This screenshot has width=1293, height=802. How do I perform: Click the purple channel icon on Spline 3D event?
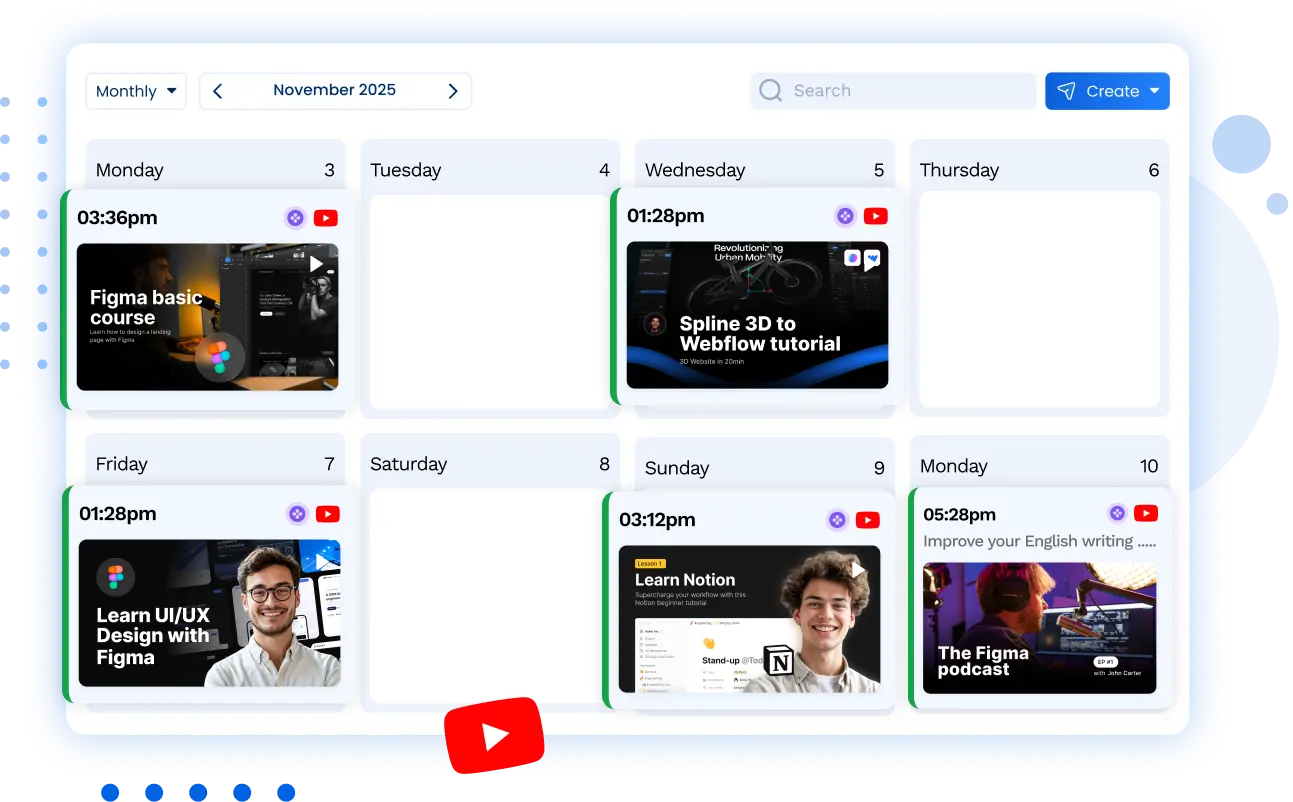point(845,215)
